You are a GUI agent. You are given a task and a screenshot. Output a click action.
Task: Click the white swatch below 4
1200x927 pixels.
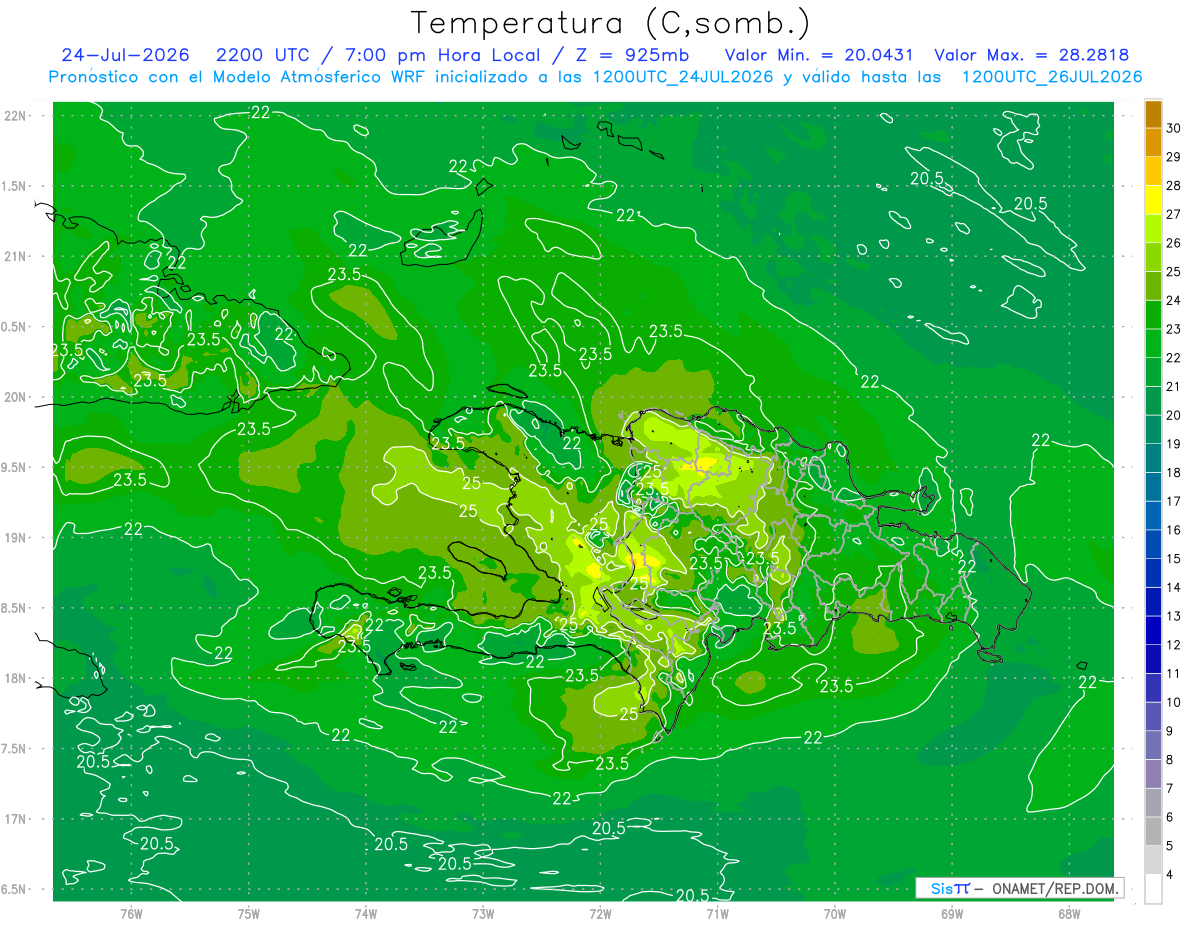click(1153, 889)
